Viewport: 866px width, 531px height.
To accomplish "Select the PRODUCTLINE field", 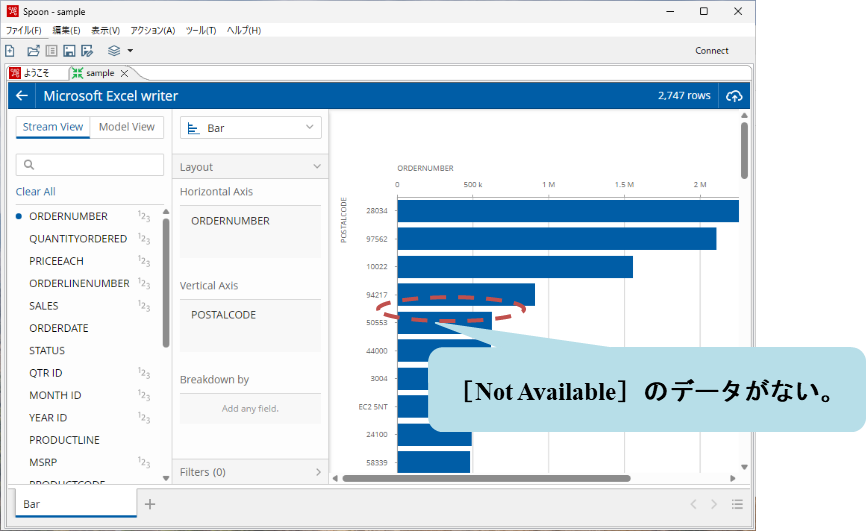I will click(65, 440).
